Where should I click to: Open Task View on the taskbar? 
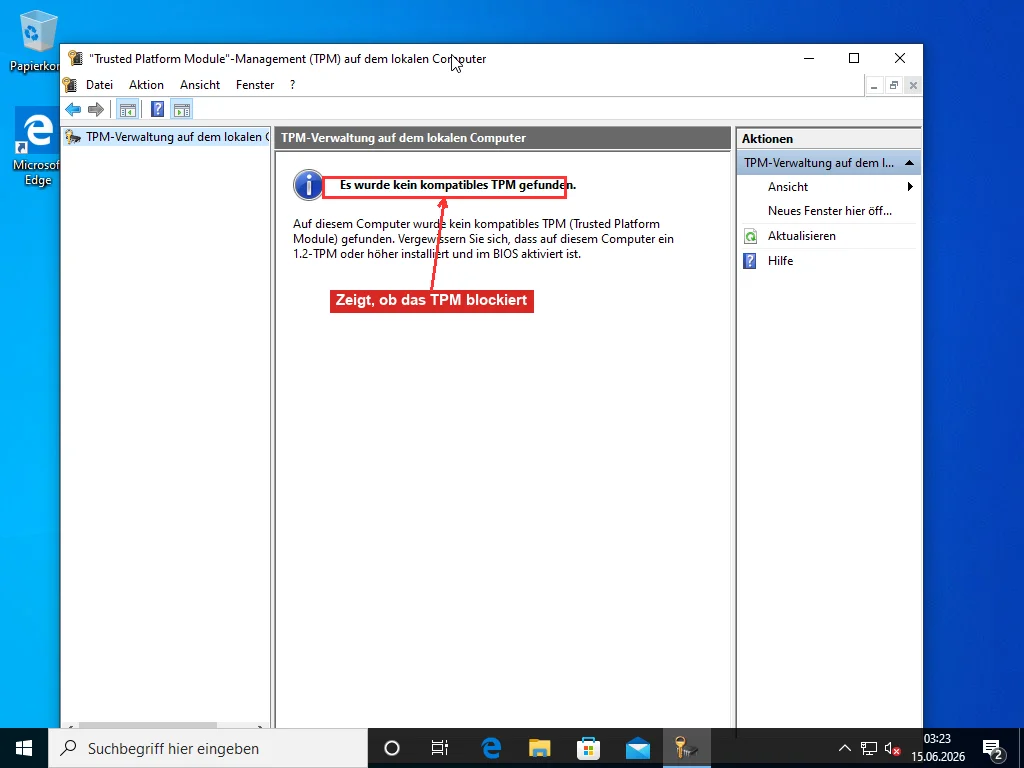coord(440,748)
